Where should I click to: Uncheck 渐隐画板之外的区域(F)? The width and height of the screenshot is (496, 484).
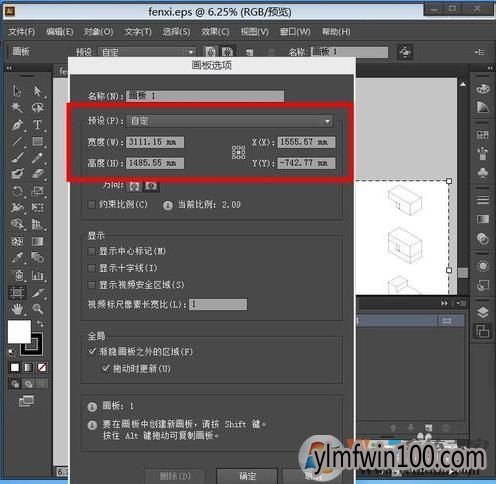tap(92, 351)
